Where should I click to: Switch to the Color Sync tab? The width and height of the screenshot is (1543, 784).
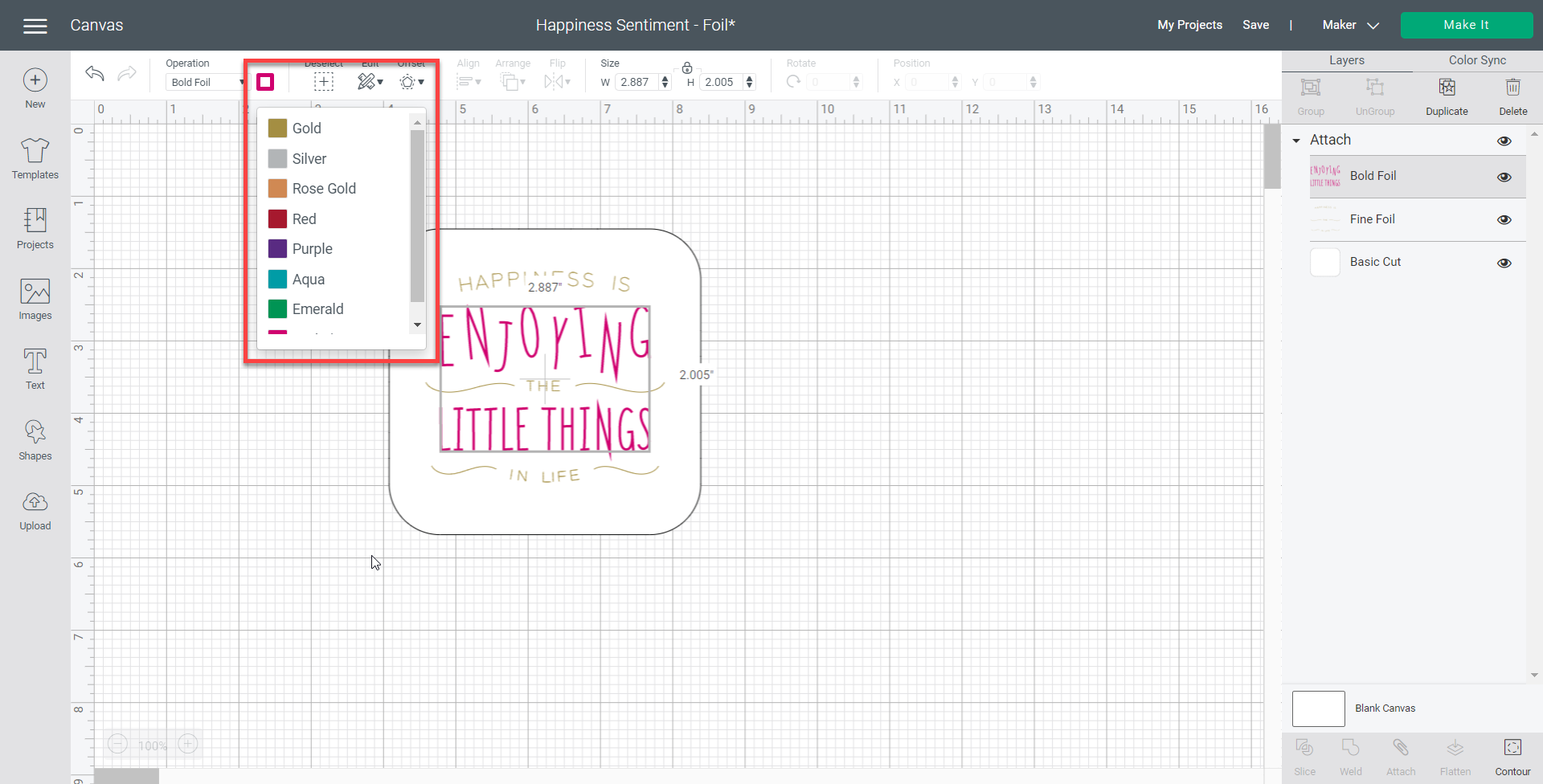(x=1476, y=60)
